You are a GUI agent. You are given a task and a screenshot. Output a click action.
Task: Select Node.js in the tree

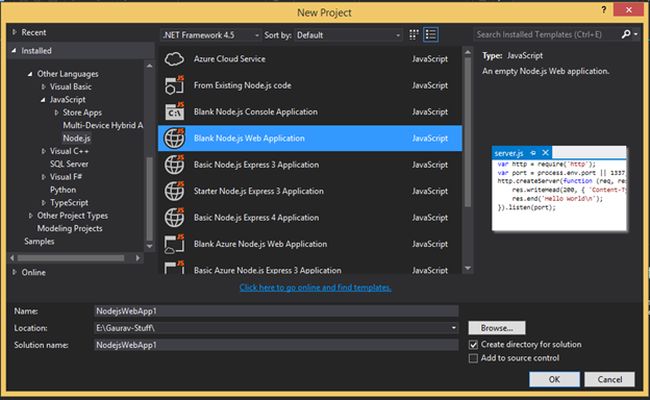77,138
